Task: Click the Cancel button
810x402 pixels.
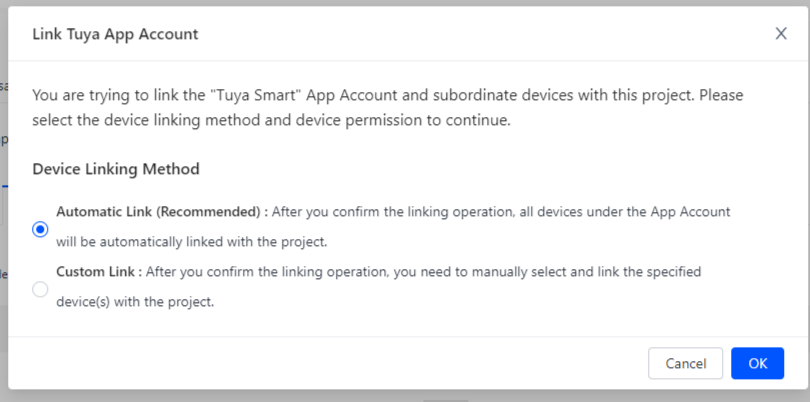Action: [x=685, y=363]
